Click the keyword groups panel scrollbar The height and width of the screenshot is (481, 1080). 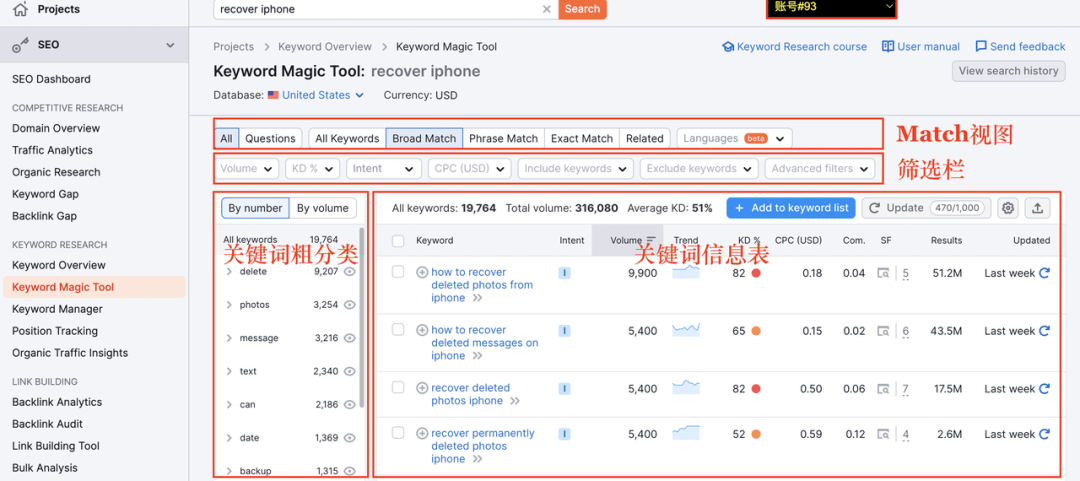(361, 320)
